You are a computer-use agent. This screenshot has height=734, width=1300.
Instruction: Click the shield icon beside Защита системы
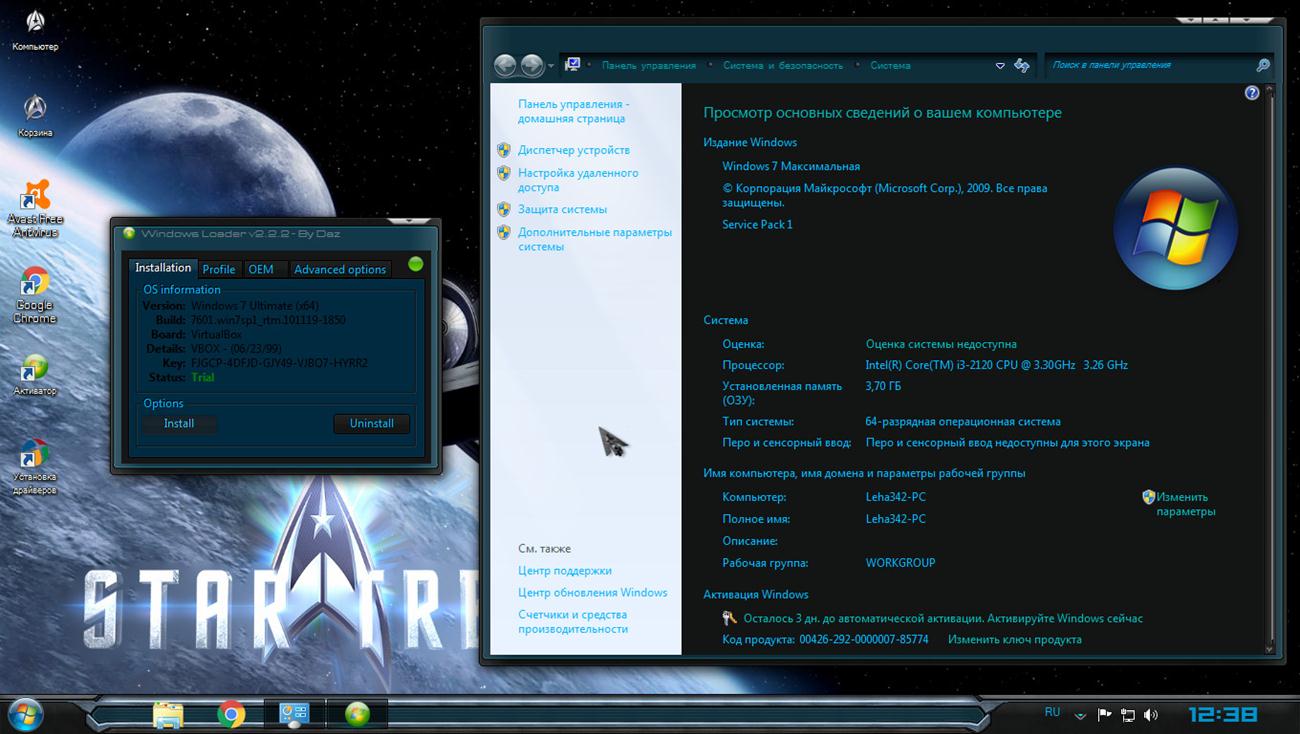point(504,209)
